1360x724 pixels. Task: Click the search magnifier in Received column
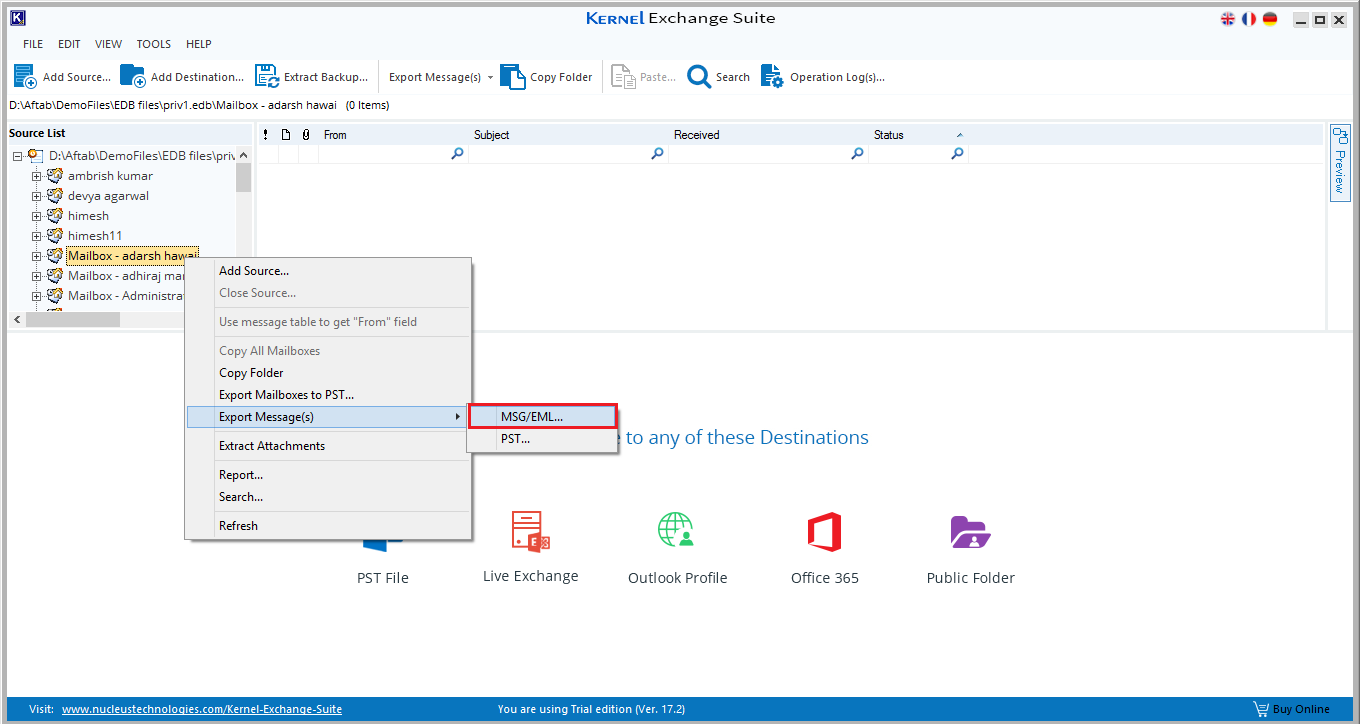(x=857, y=154)
